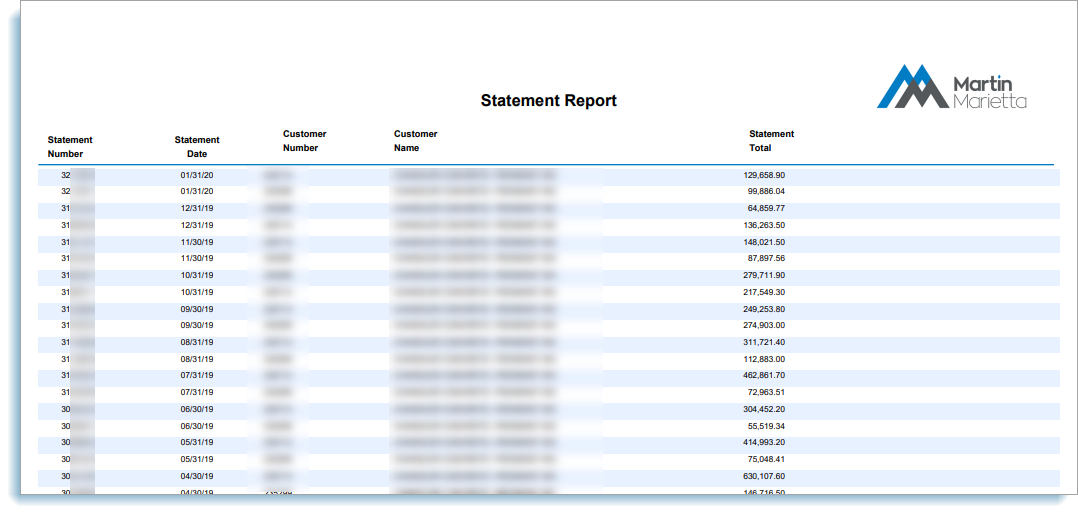Click the Martin Marietta logo

click(x=951, y=87)
